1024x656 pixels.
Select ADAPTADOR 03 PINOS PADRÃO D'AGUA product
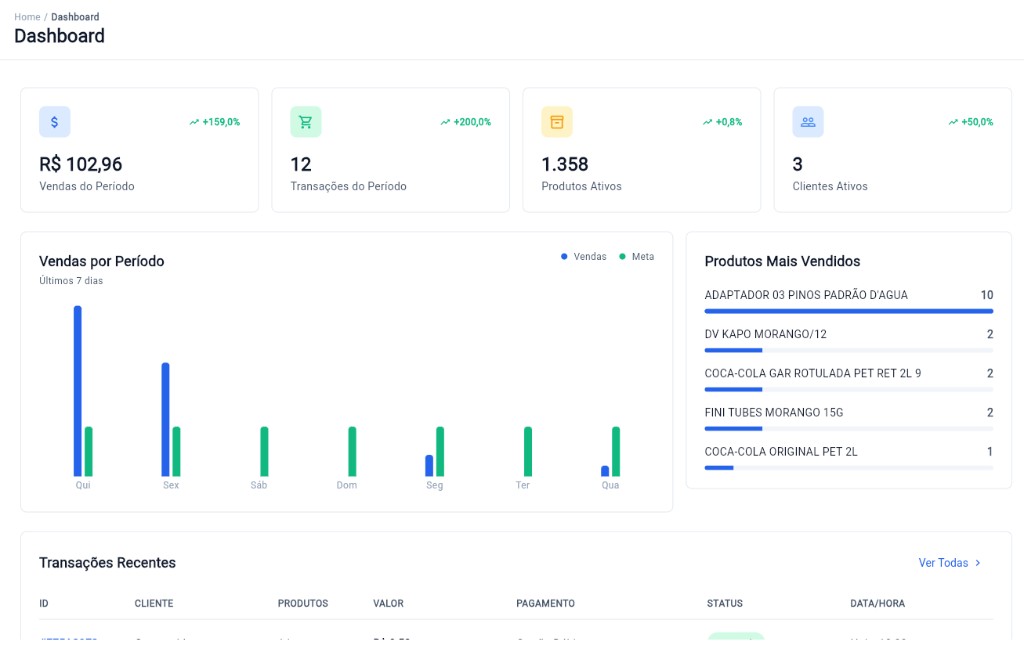(806, 295)
